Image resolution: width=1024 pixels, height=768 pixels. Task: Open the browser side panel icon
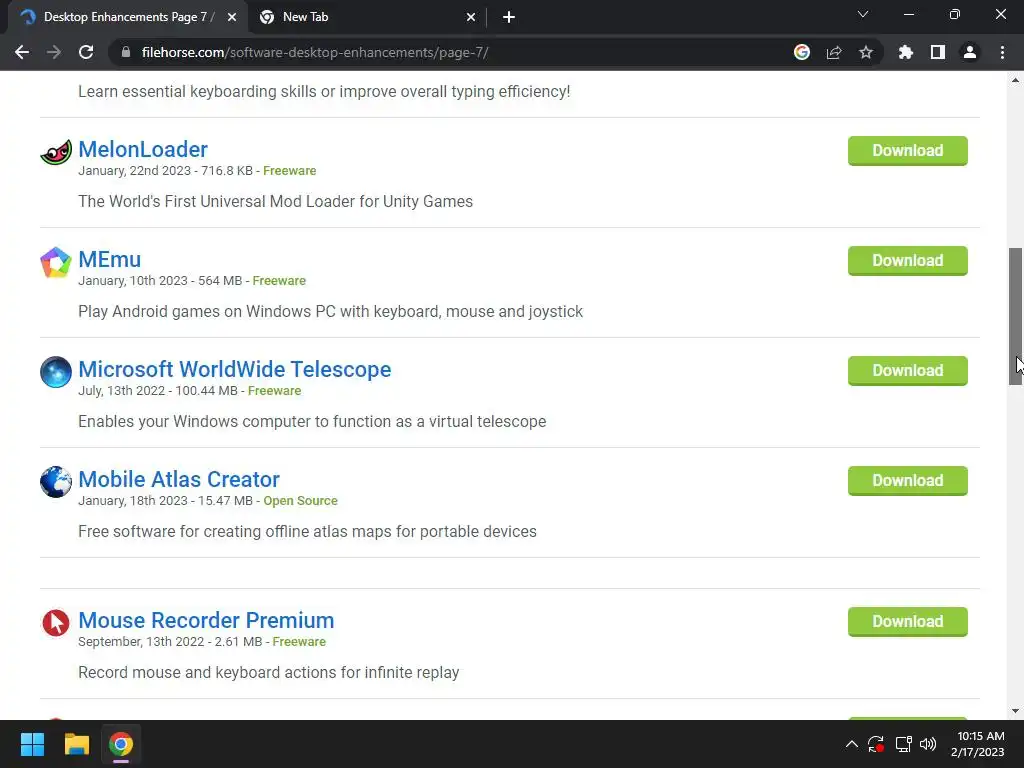938,52
